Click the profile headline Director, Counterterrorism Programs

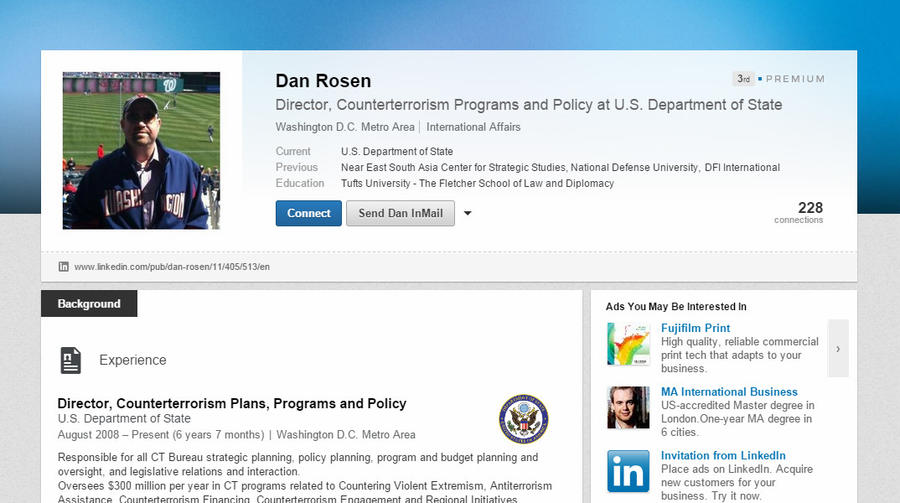(x=529, y=105)
